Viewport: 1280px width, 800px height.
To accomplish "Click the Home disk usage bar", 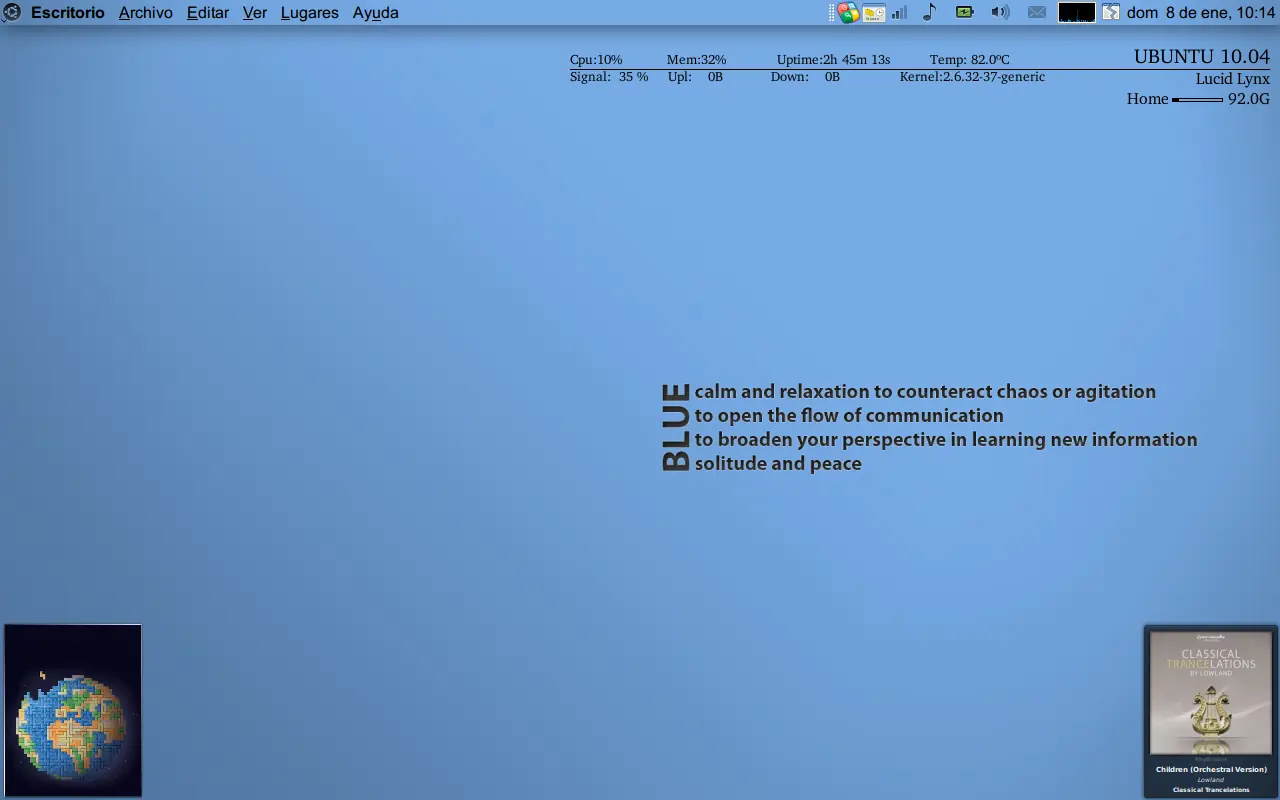I will pyautogui.click(x=1198, y=99).
